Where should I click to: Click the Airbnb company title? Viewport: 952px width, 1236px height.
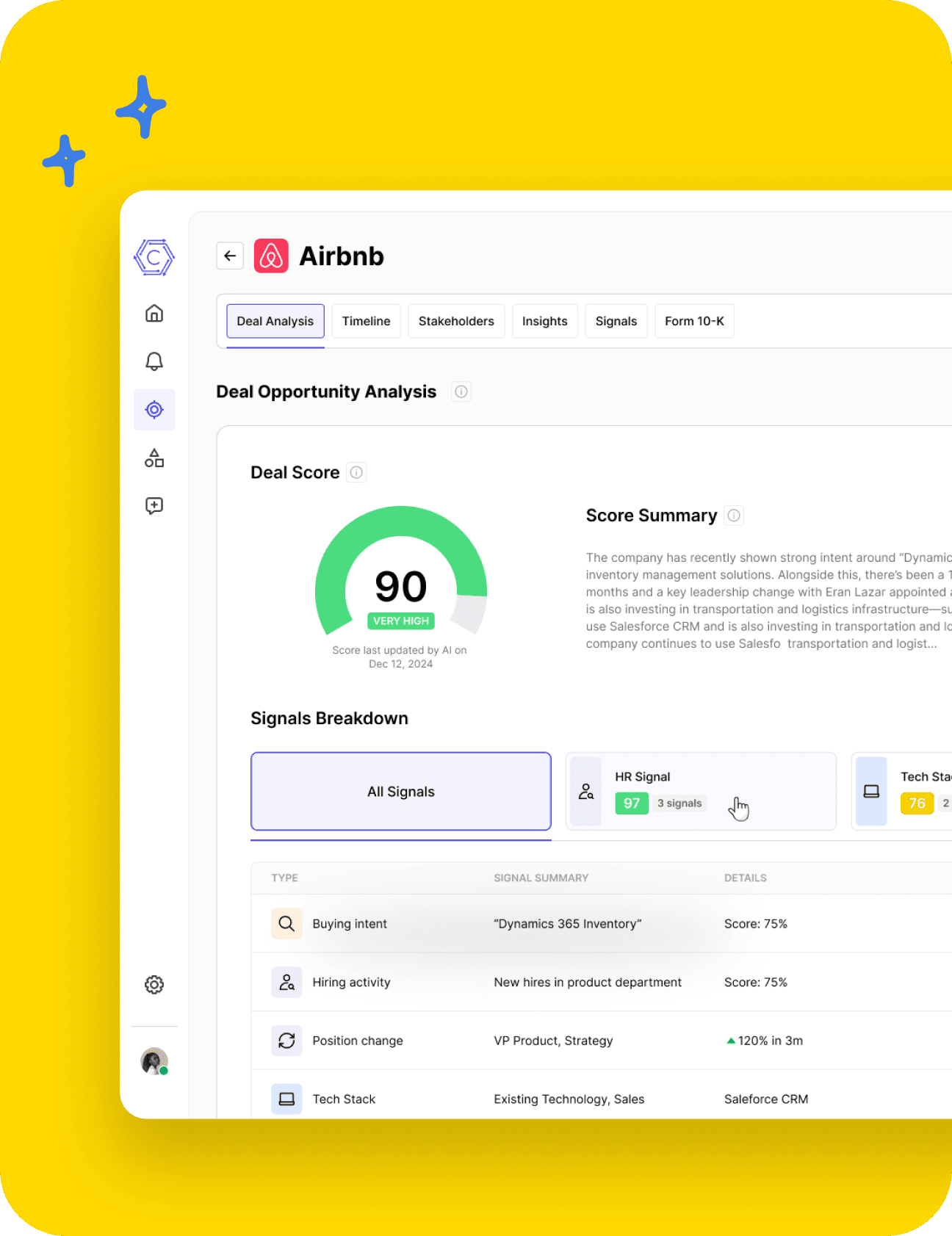(x=342, y=256)
